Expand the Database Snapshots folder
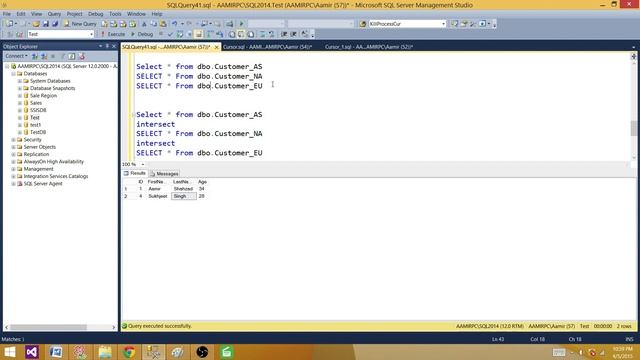 pos(20,88)
